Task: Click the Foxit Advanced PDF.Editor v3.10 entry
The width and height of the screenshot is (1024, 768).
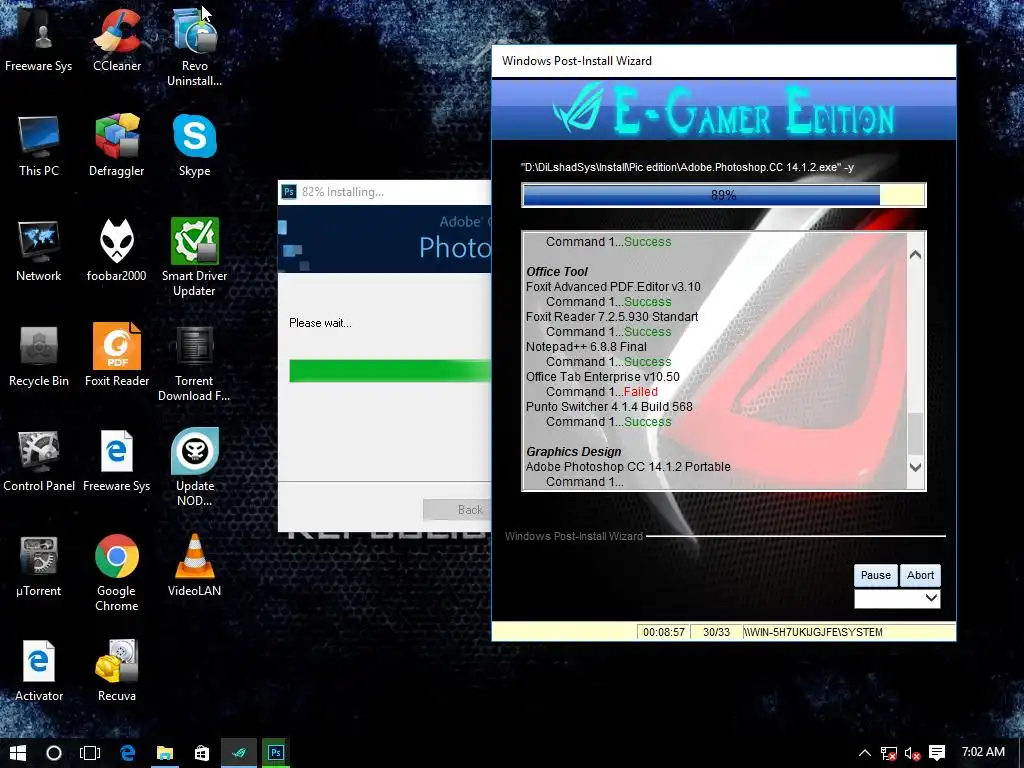Action: click(613, 287)
